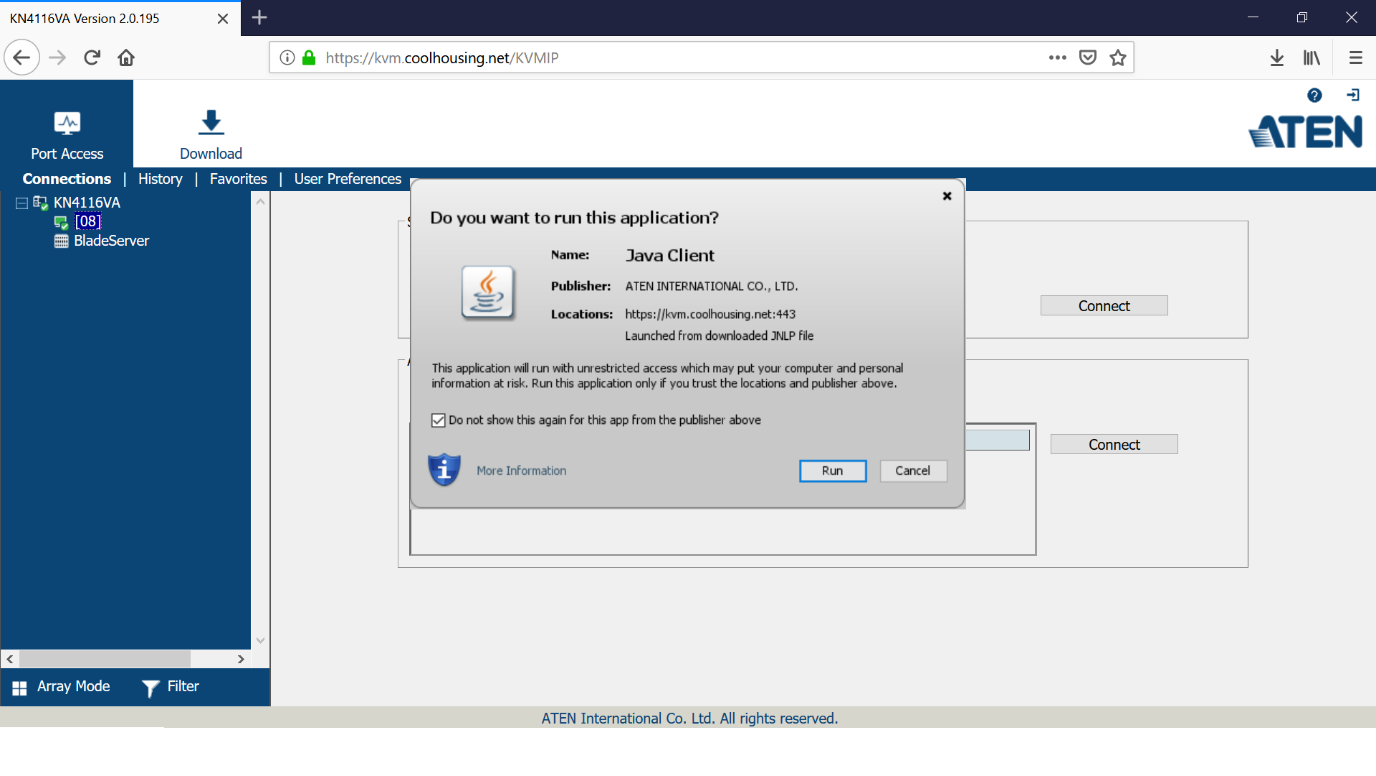1376x776 pixels.
Task: Click the Java coffee cup icon
Action: (488, 293)
